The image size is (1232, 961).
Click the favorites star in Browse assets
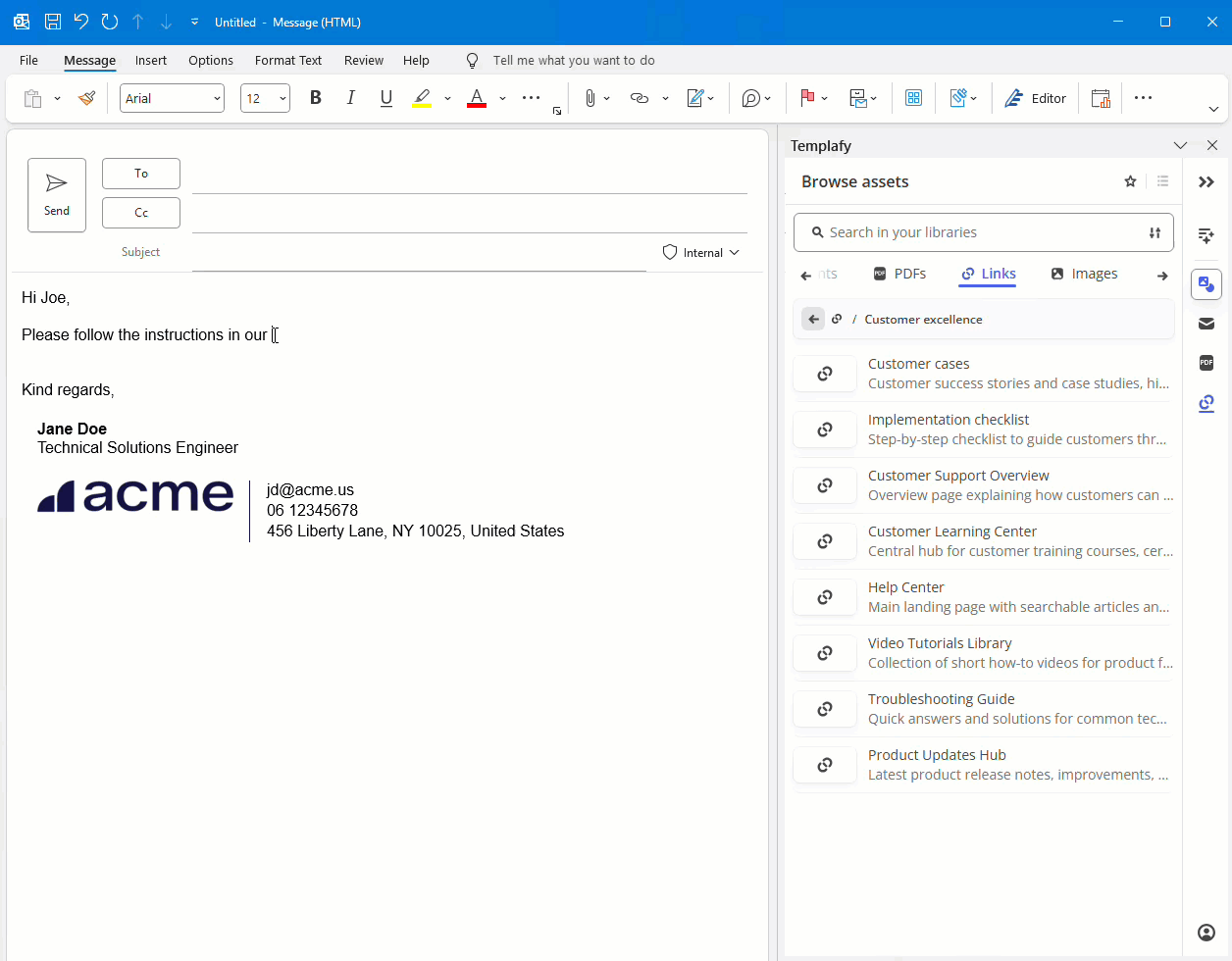click(x=1130, y=181)
